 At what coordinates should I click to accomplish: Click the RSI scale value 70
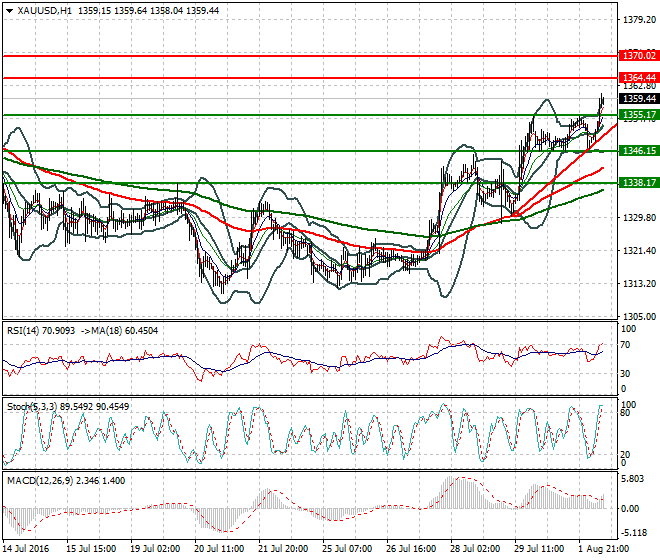625,345
